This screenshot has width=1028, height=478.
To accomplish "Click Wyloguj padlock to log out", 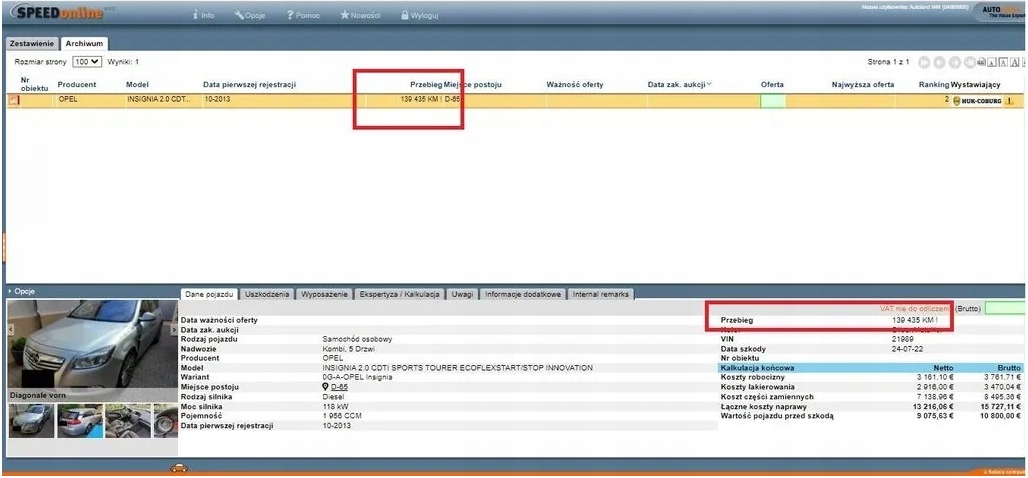I will (420, 16).
